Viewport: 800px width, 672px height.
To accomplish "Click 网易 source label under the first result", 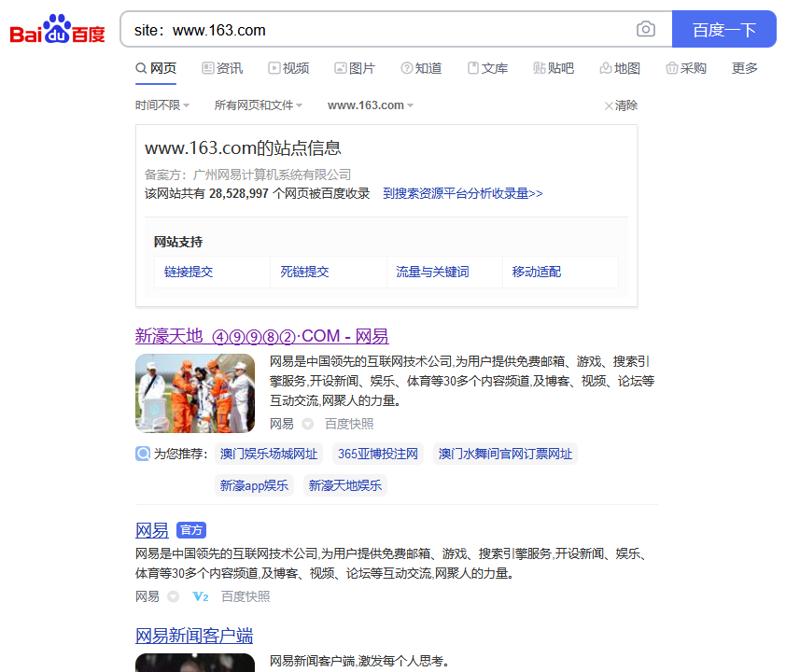I will coord(282,424).
